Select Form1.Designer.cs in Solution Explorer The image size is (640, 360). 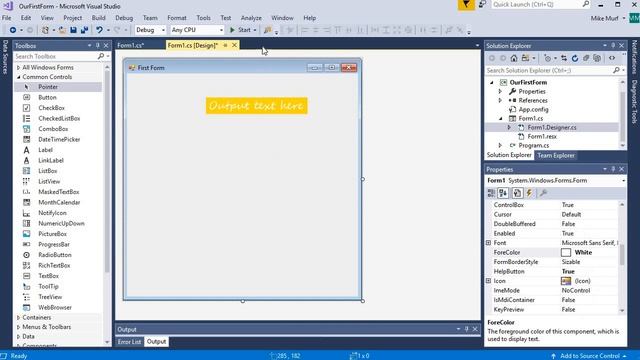pos(552,127)
